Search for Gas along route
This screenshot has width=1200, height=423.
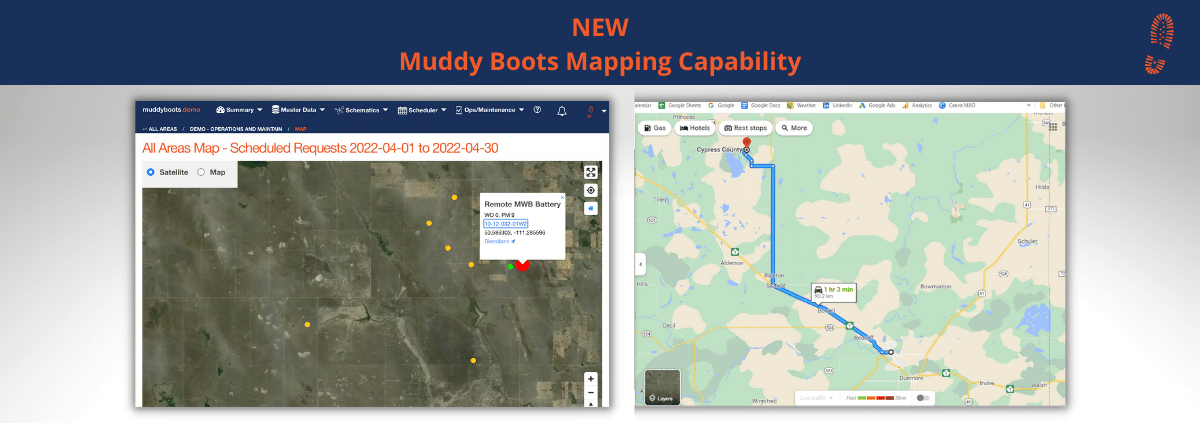pos(655,128)
